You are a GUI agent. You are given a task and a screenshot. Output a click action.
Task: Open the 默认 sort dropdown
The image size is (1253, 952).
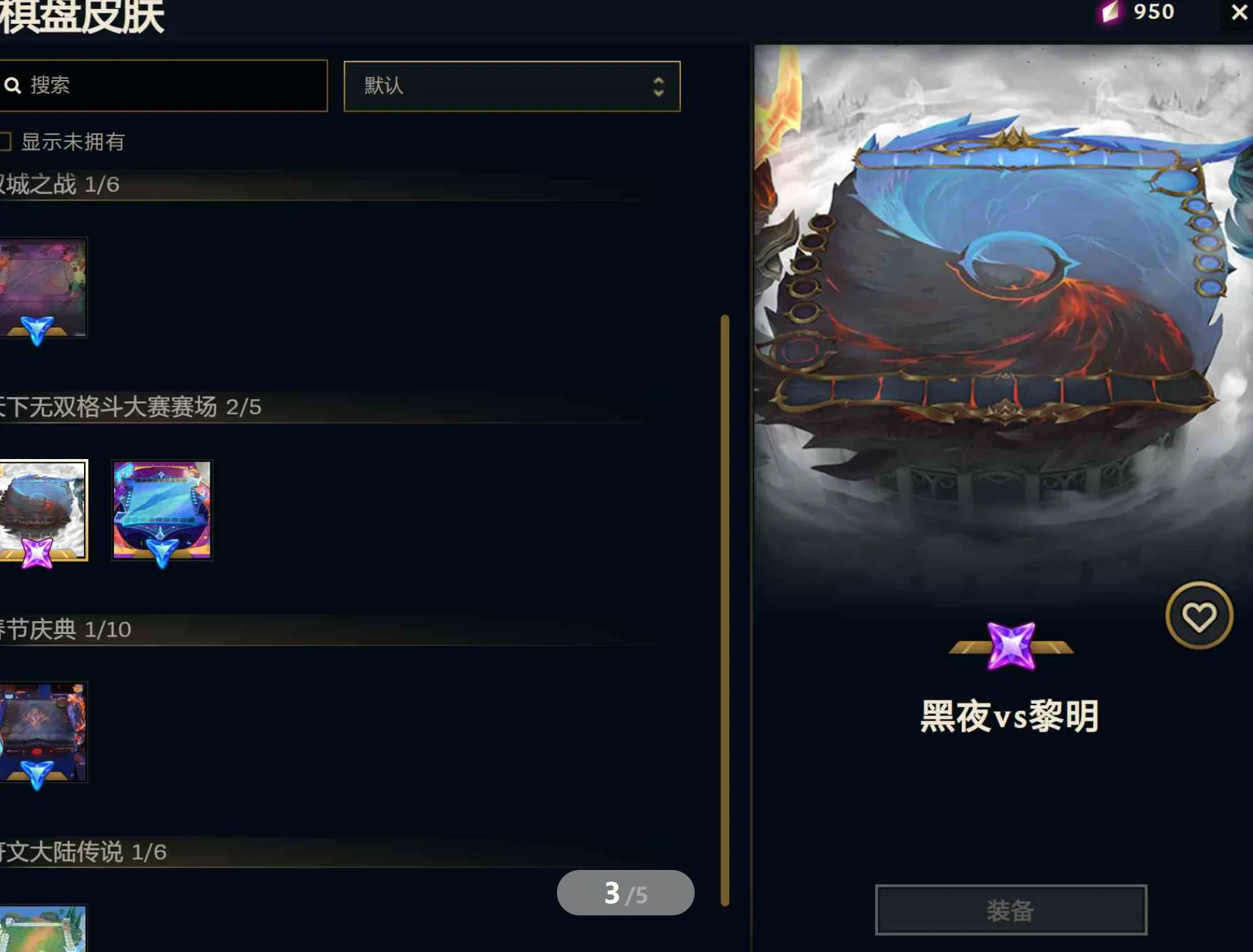512,86
